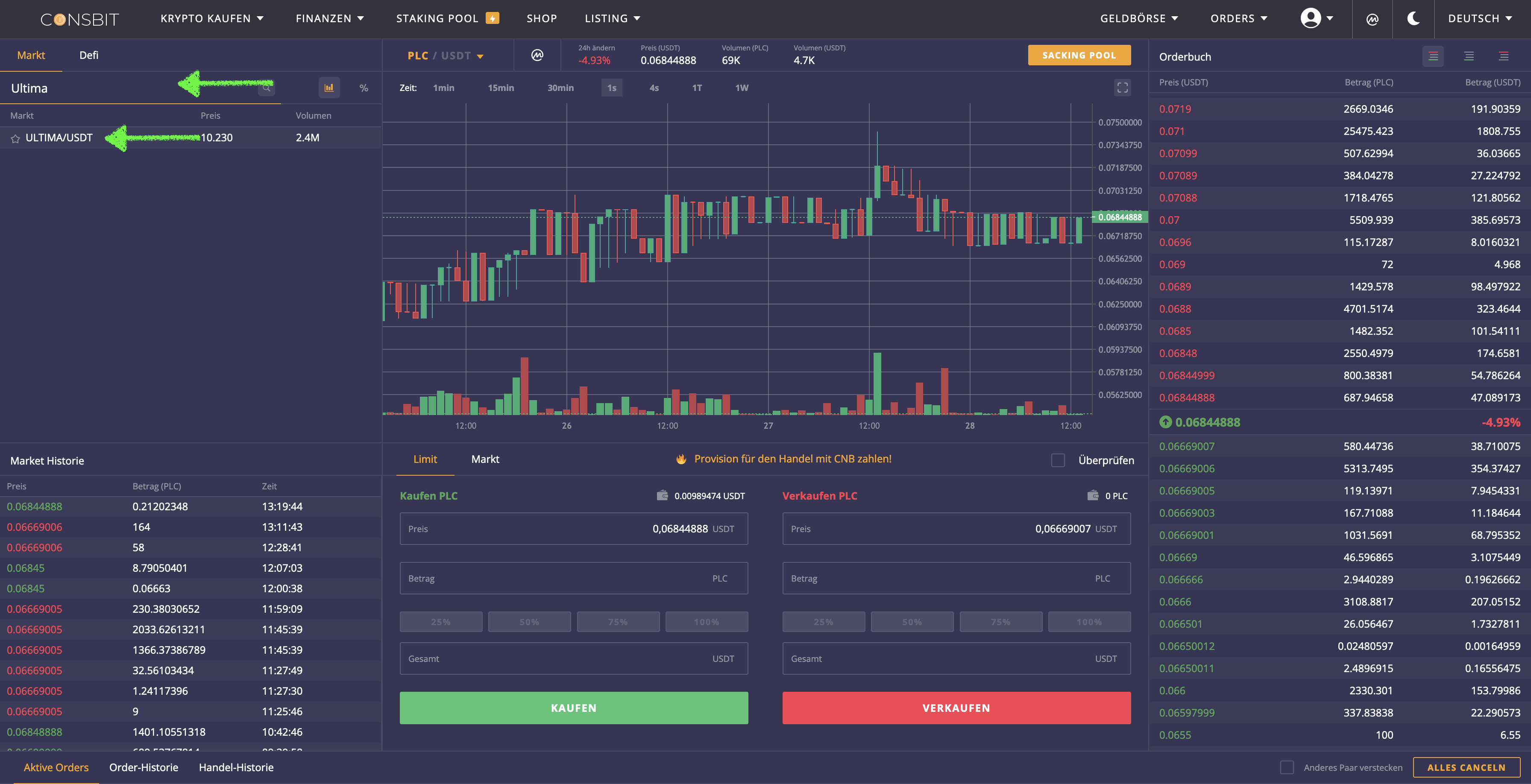Viewport: 1531px width, 784px height.
Task: Click Alles Canceln button
Action: click(x=1466, y=767)
